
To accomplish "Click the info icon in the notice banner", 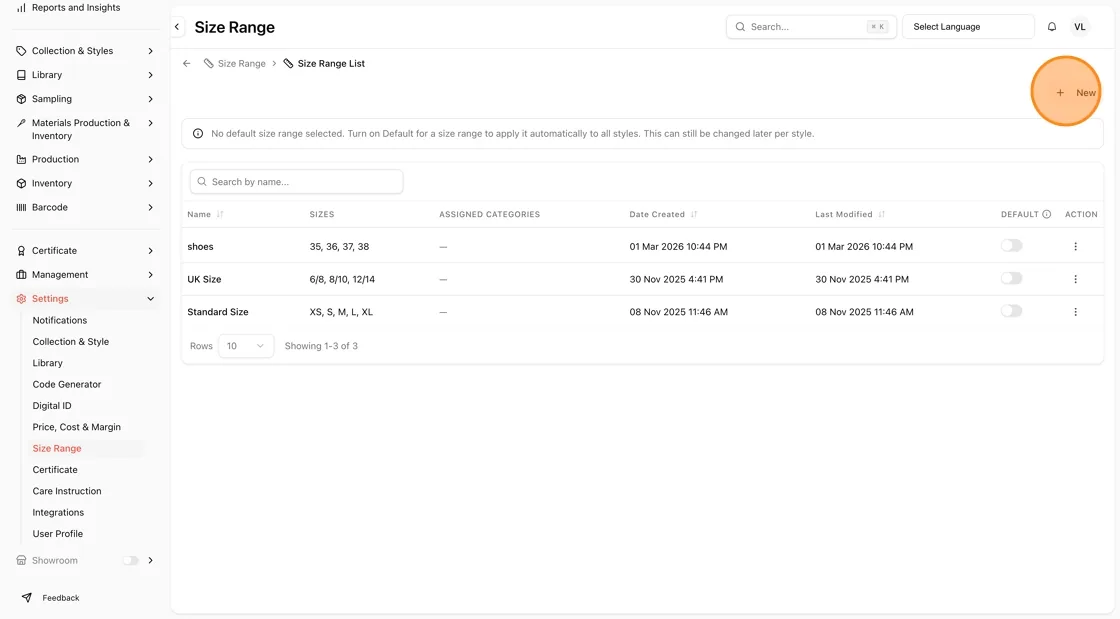I will coord(198,134).
